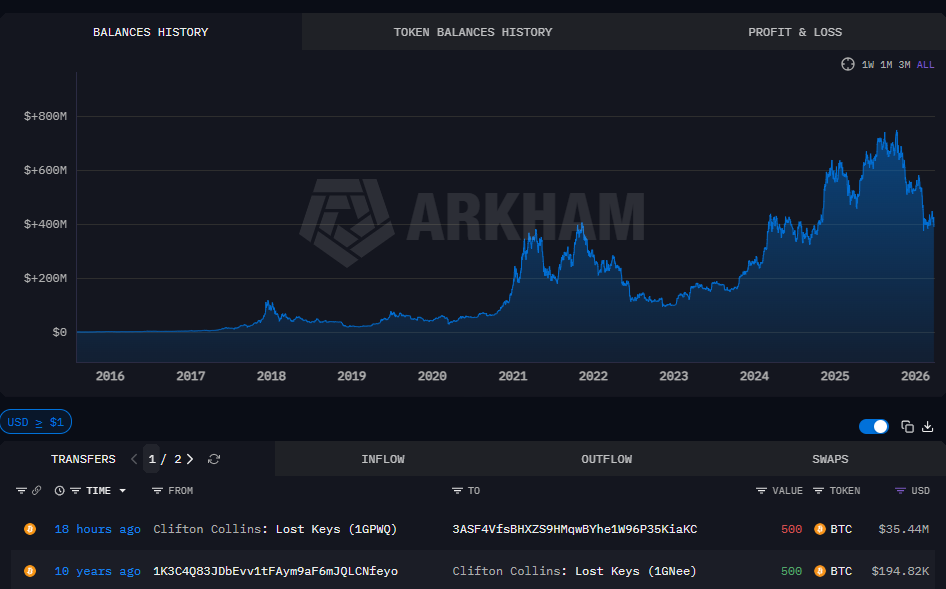946x589 pixels.
Task: Open the leftmost header filter icon
Action: coord(21,491)
